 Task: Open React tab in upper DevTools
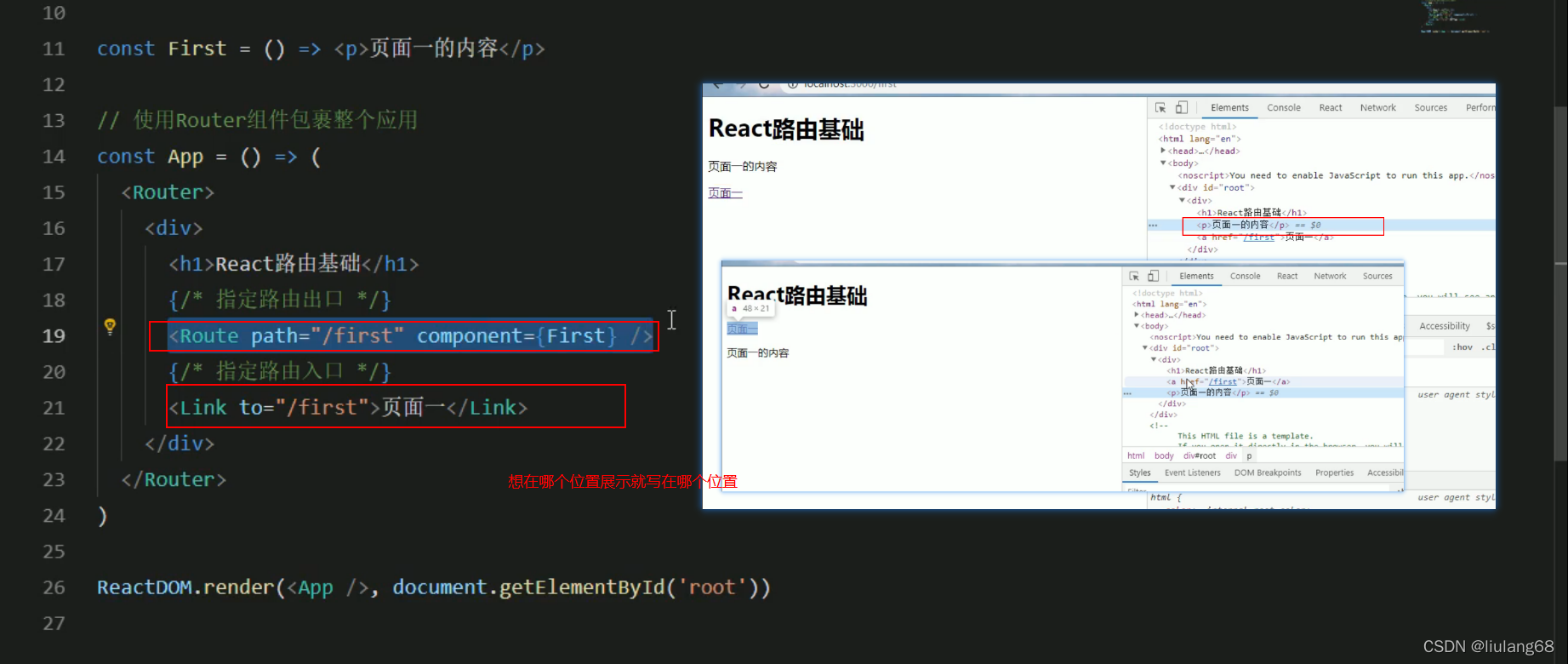point(1331,108)
